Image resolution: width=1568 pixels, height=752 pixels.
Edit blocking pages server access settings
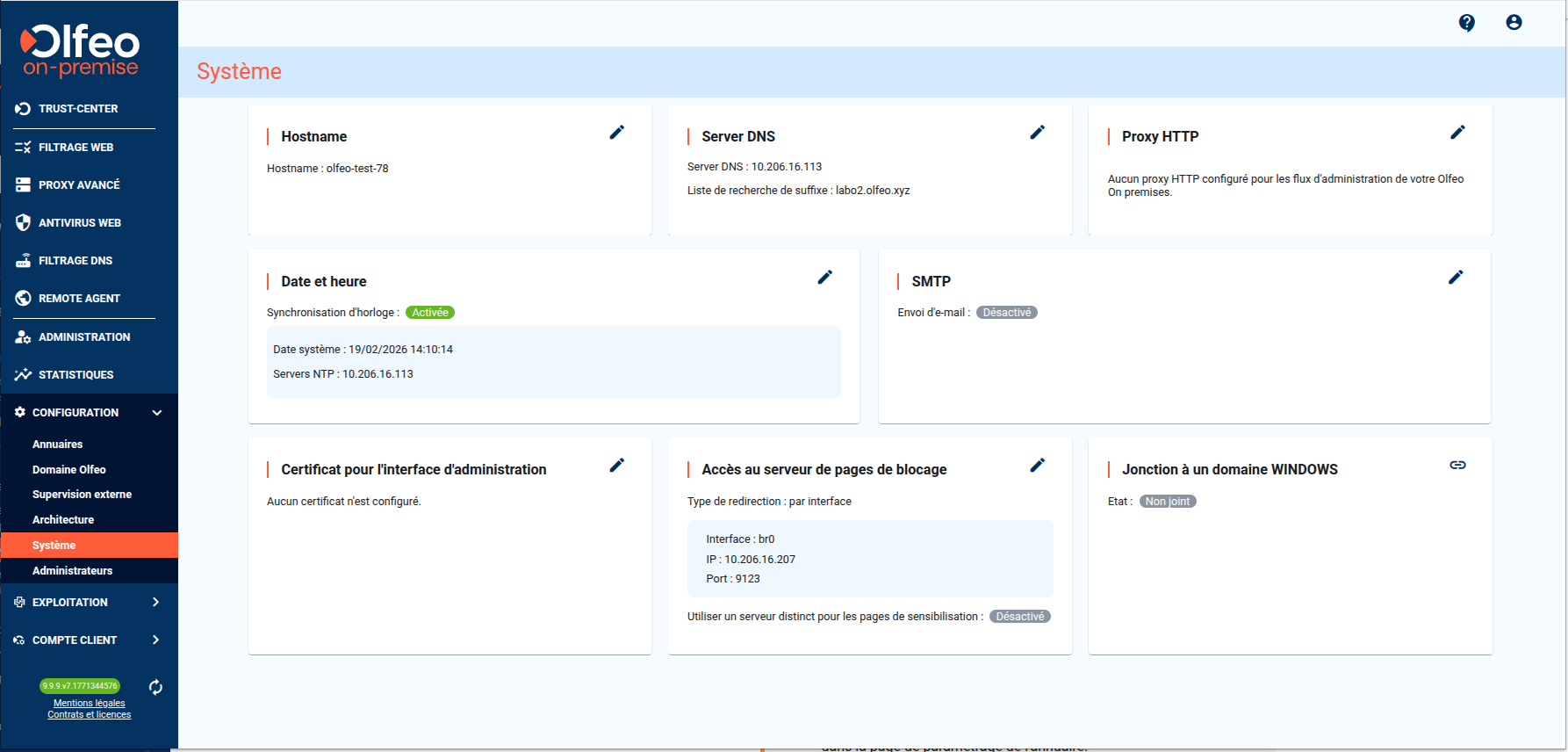[1038, 466]
